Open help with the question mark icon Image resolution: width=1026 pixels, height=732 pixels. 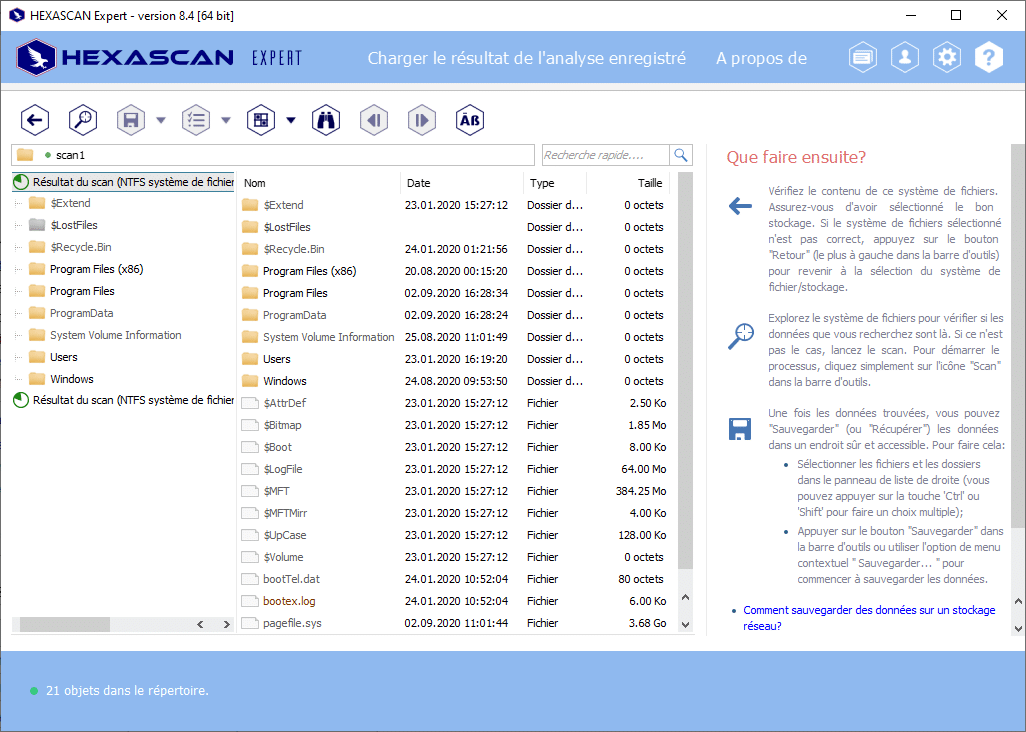989,58
